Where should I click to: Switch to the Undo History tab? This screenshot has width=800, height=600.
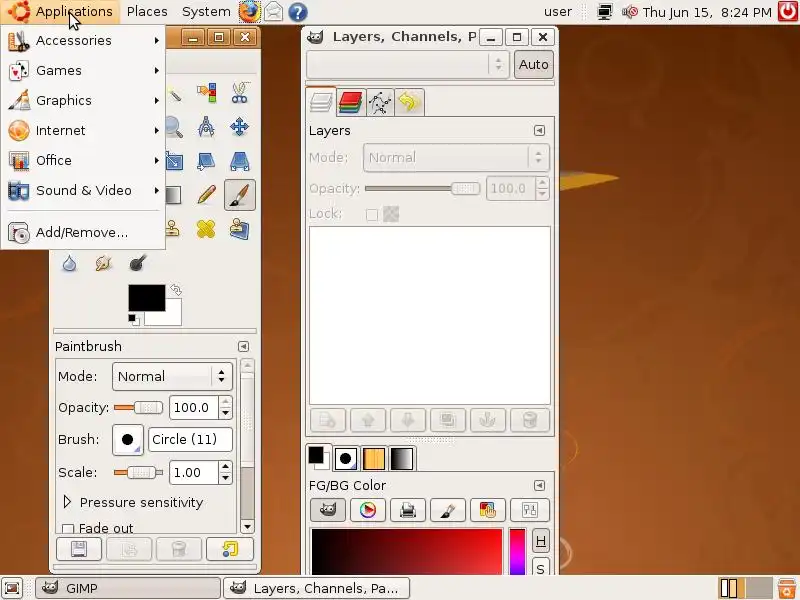point(409,103)
